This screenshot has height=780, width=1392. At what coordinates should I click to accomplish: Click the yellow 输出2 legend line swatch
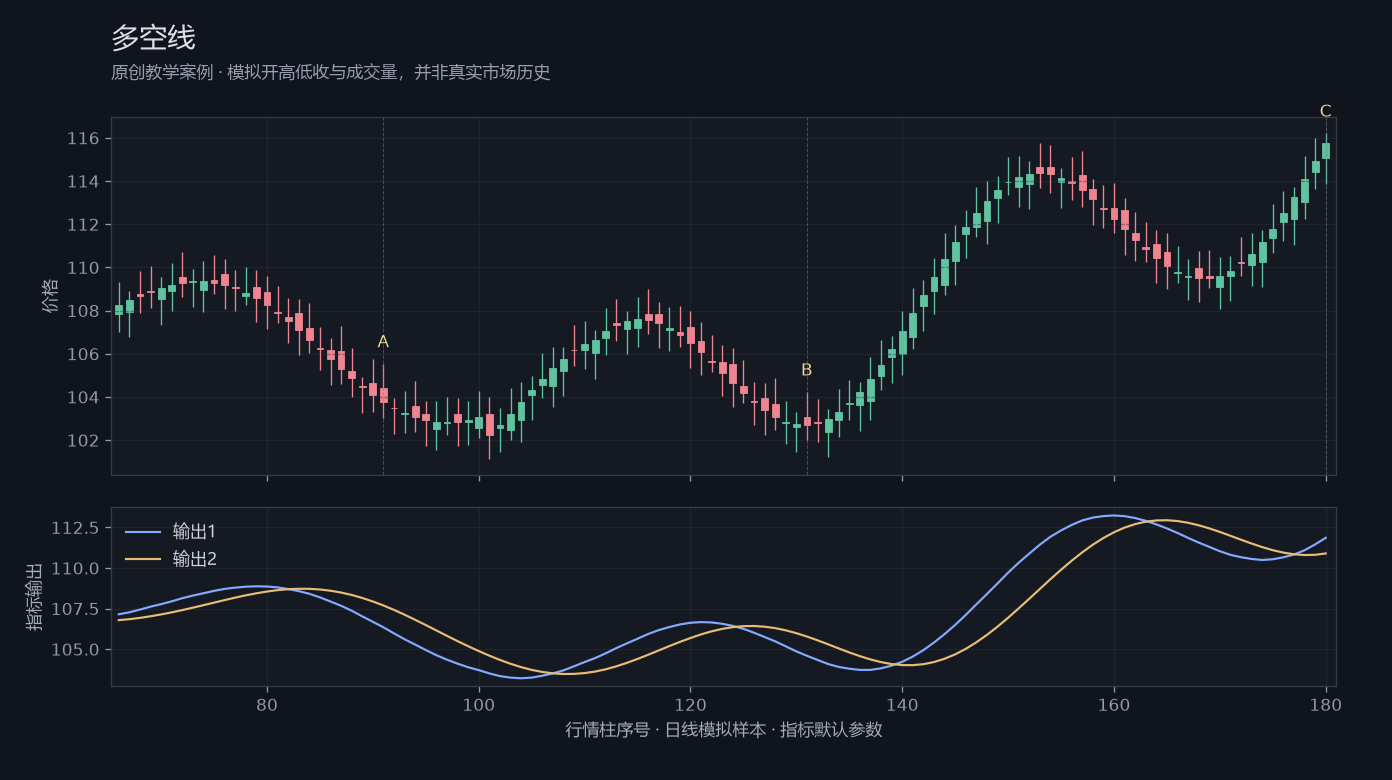click(x=143, y=559)
